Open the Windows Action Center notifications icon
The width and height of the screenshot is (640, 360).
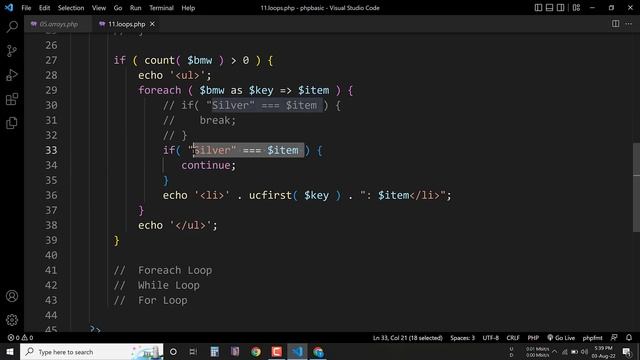pos(627,352)
